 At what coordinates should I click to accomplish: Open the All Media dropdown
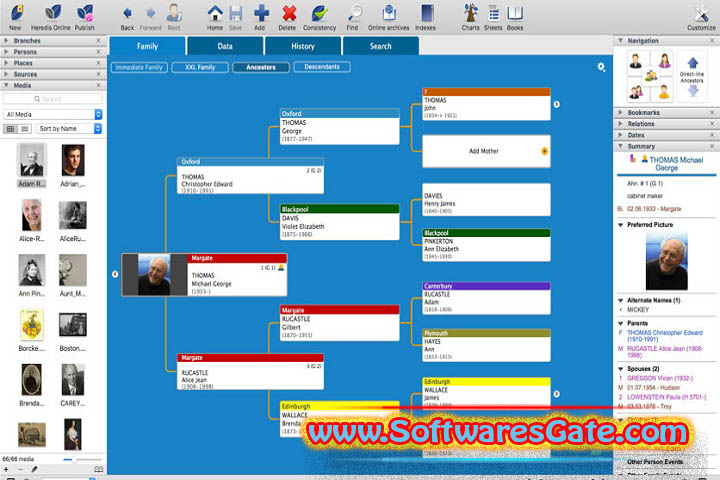point(53,114)
